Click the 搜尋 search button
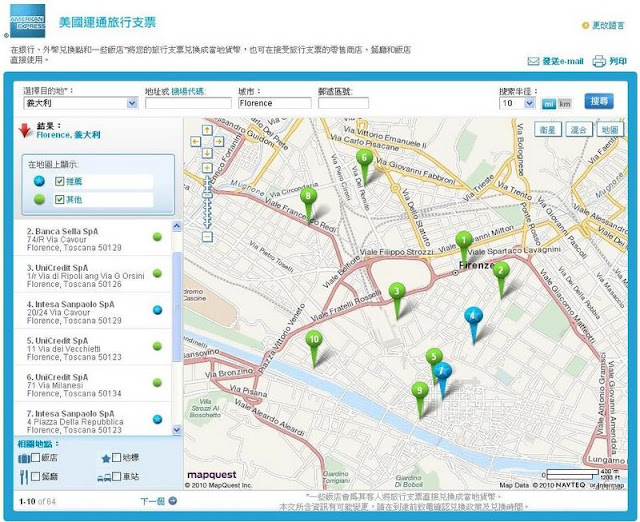Screen dimensions: 640x522 pyautogui.click(x=599, y=101)
